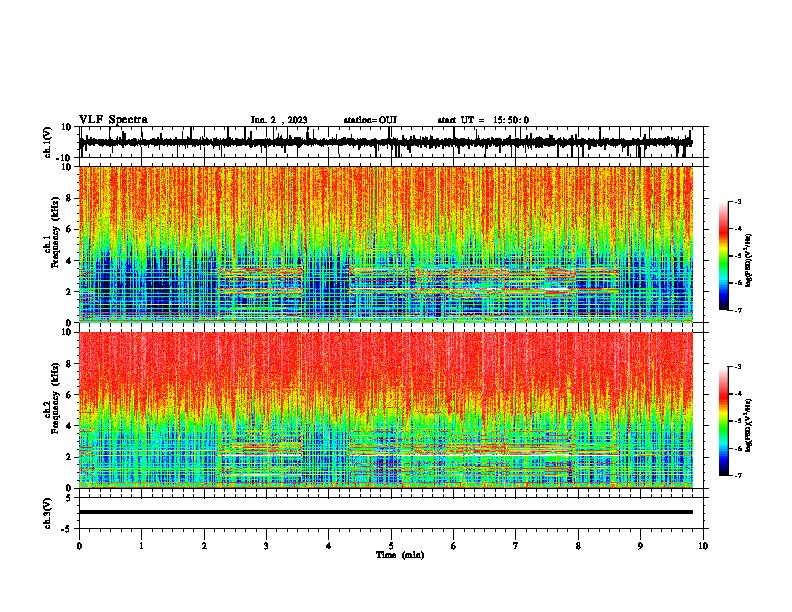Click the ch.2 spectrogram color scale bar
The height and width of the screenshot is (612, 792).
click(724, 421)
